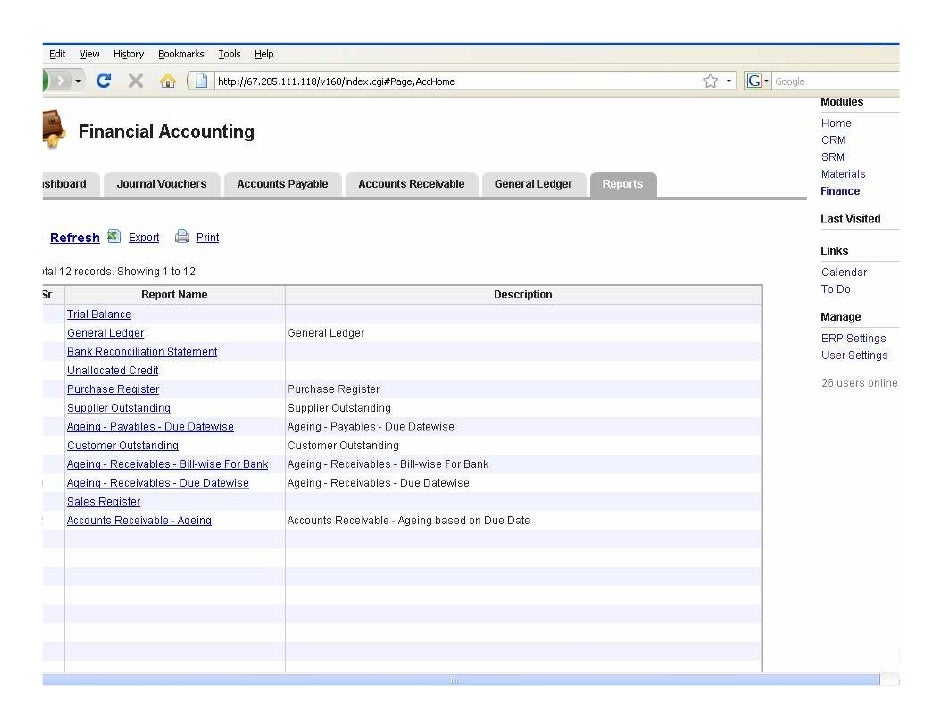Click the printer icon
Image resolution: width=942 pixels, height=728 pixels.
[x=182, y=237]
